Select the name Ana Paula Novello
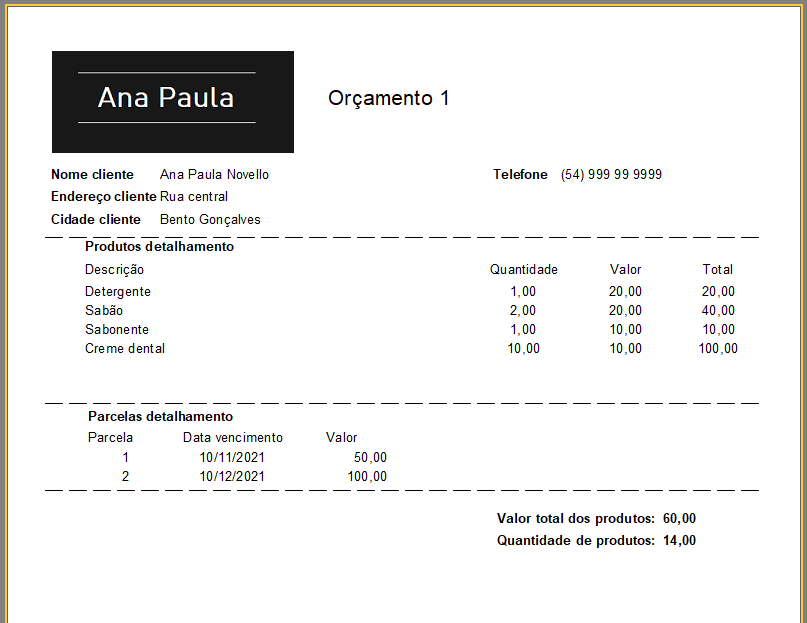The height and width of the screenshot is (623, 807). [x=214, y=175]
